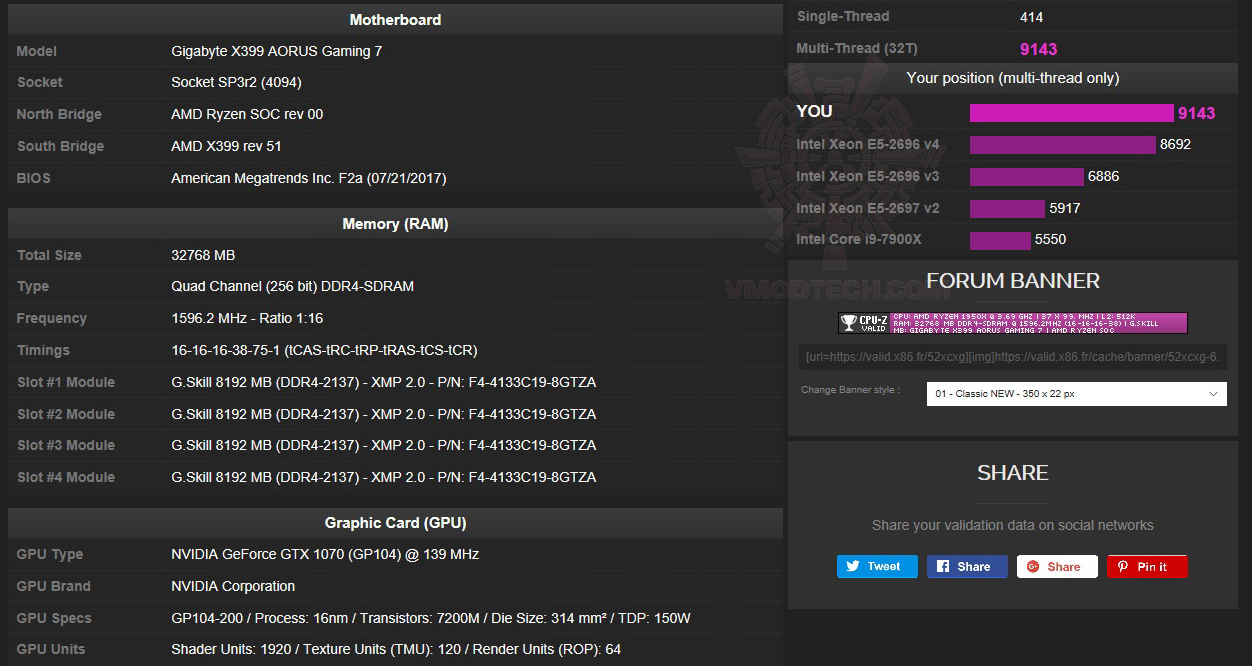The height and width of the screenshot is (666, 1252).
Task: Click the CPU-Z trophy icon in forum banner
Action: [x=849, y=323]
